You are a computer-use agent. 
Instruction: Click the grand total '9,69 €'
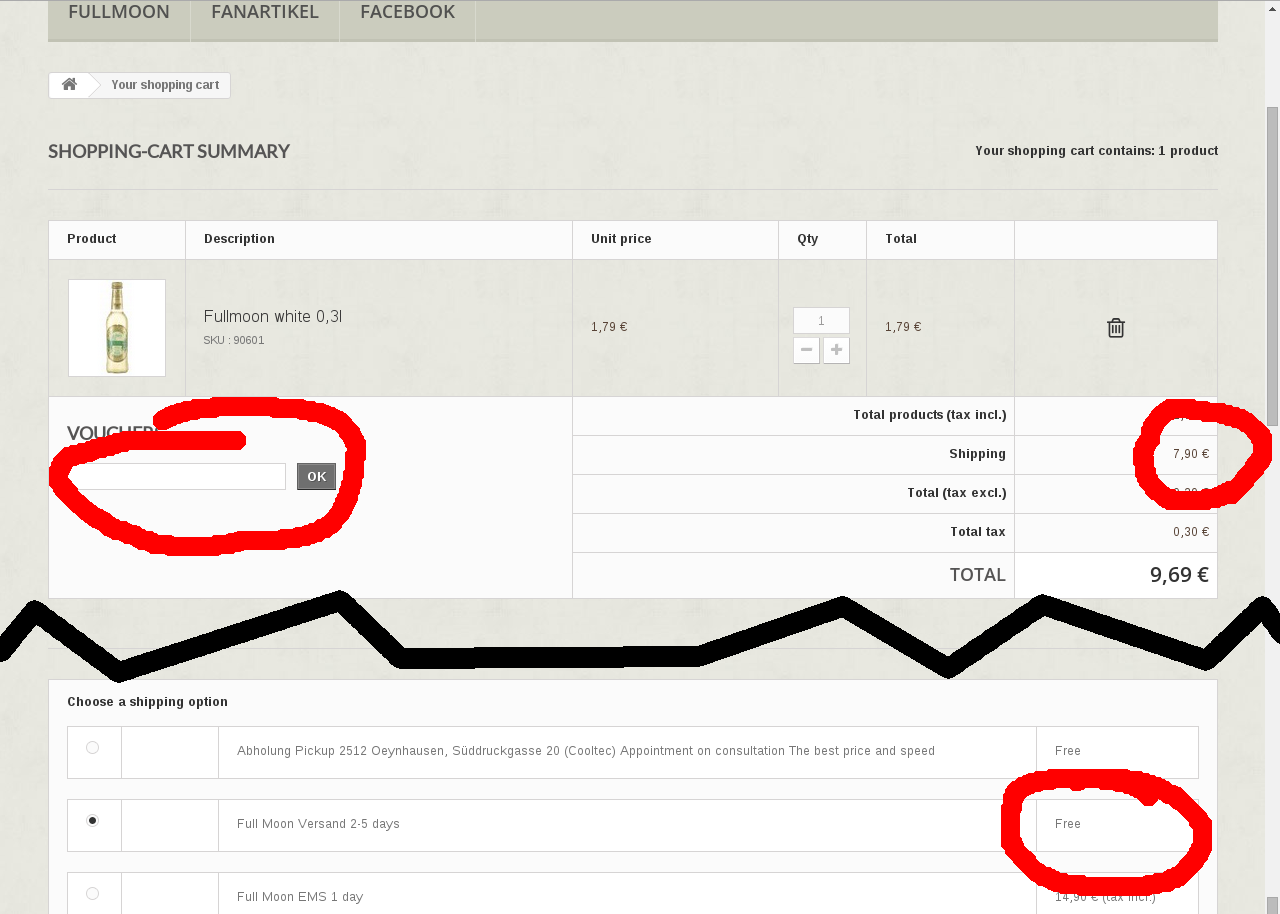tap(1179, 574)
